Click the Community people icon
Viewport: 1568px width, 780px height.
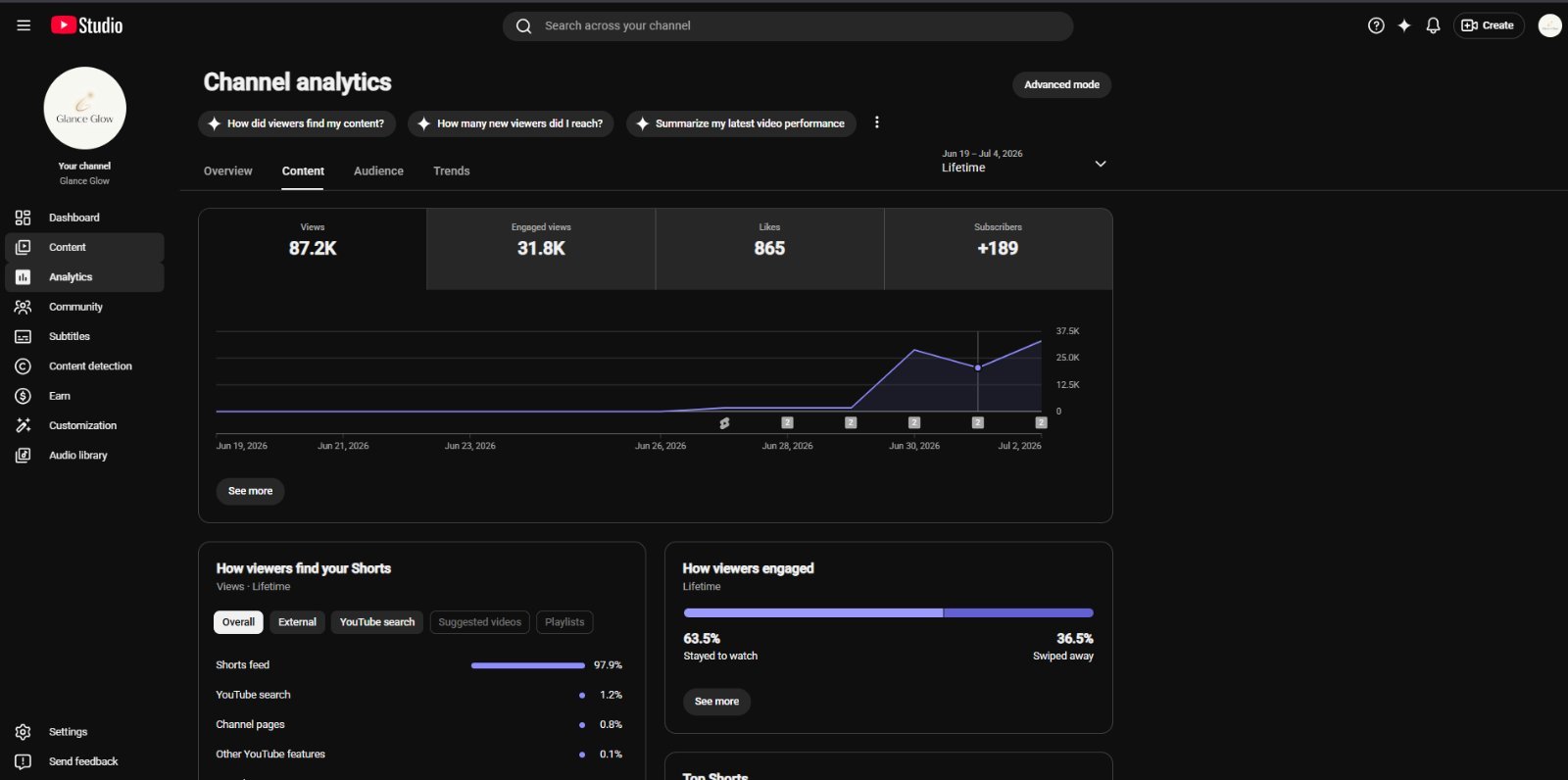(x=23, y=307)
